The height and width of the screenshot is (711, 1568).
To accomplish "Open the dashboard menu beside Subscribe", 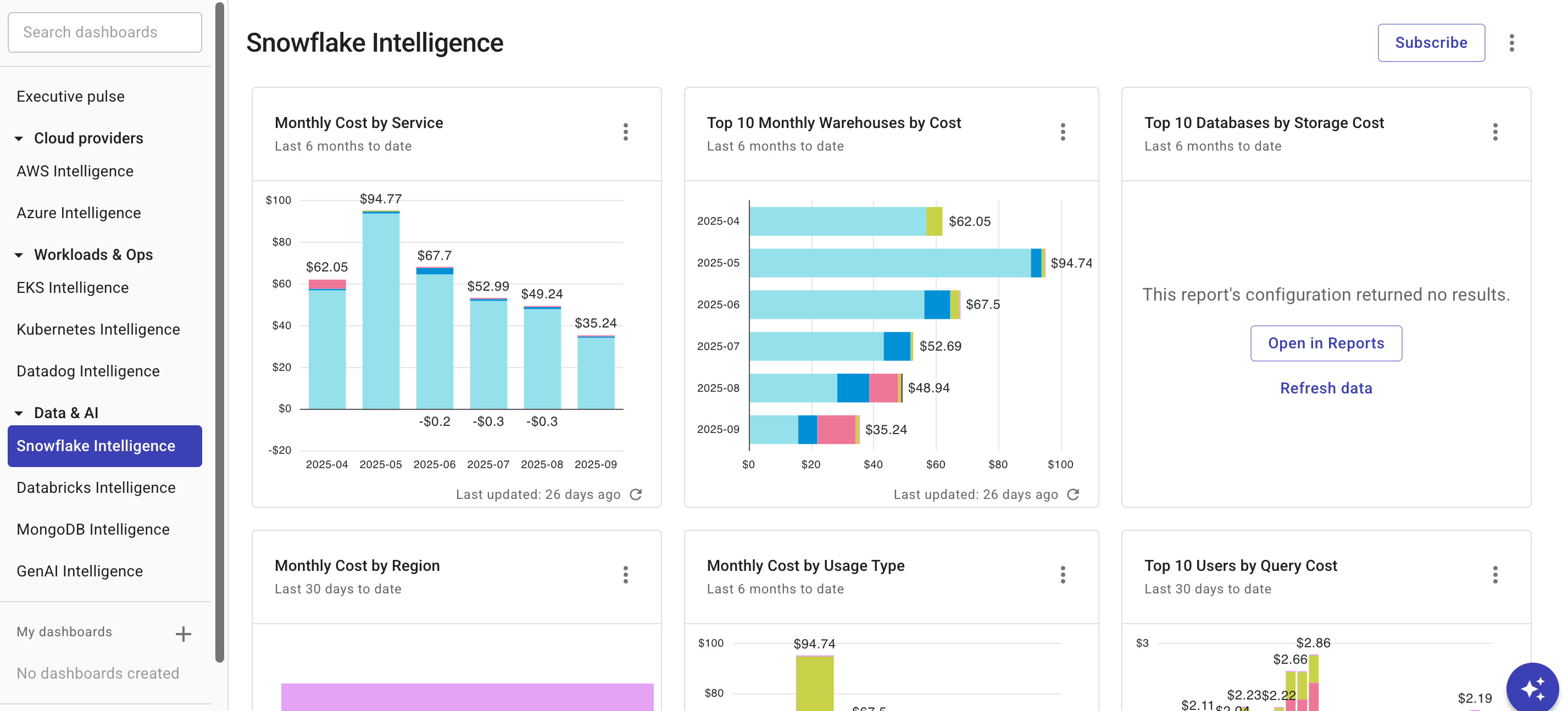I will point(1513,43).
